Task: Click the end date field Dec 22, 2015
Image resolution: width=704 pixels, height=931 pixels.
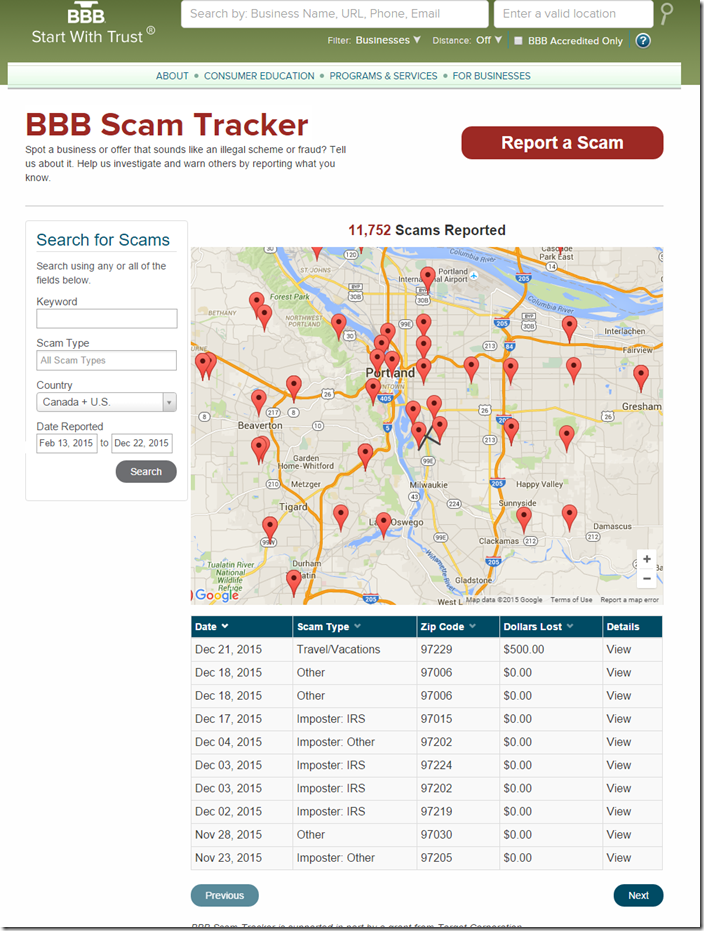Action: 142,443
